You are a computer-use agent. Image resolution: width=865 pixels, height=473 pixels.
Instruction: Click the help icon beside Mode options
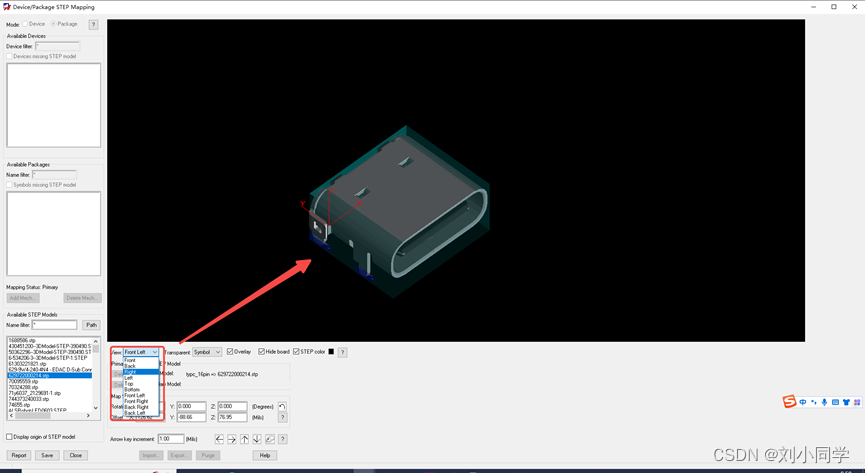tap(93, 24)
